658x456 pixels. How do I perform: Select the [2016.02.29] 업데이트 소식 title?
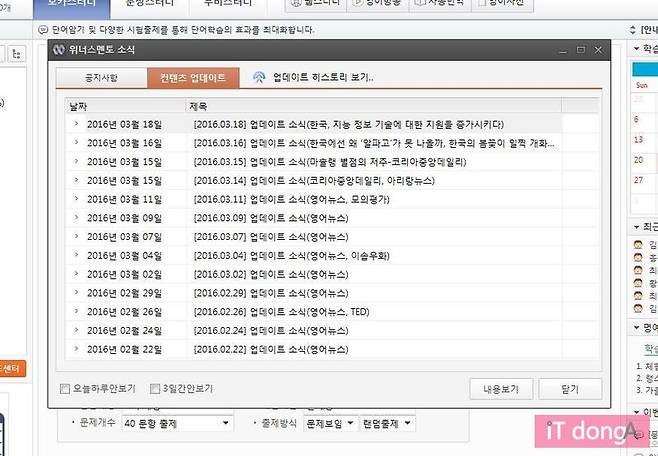point(271,293)
